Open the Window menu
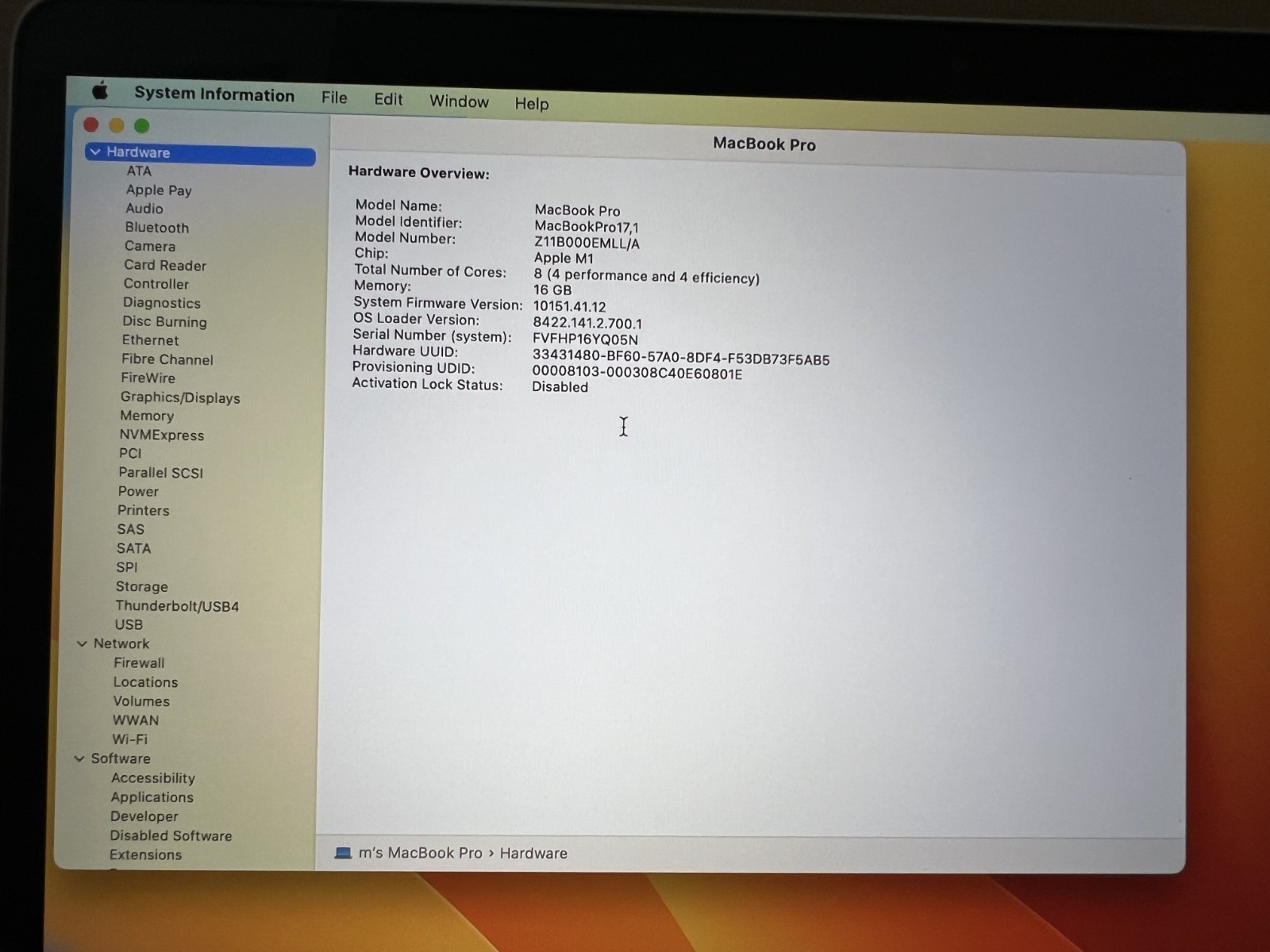This screenshot has width=1270, height=952. (459, 102)
